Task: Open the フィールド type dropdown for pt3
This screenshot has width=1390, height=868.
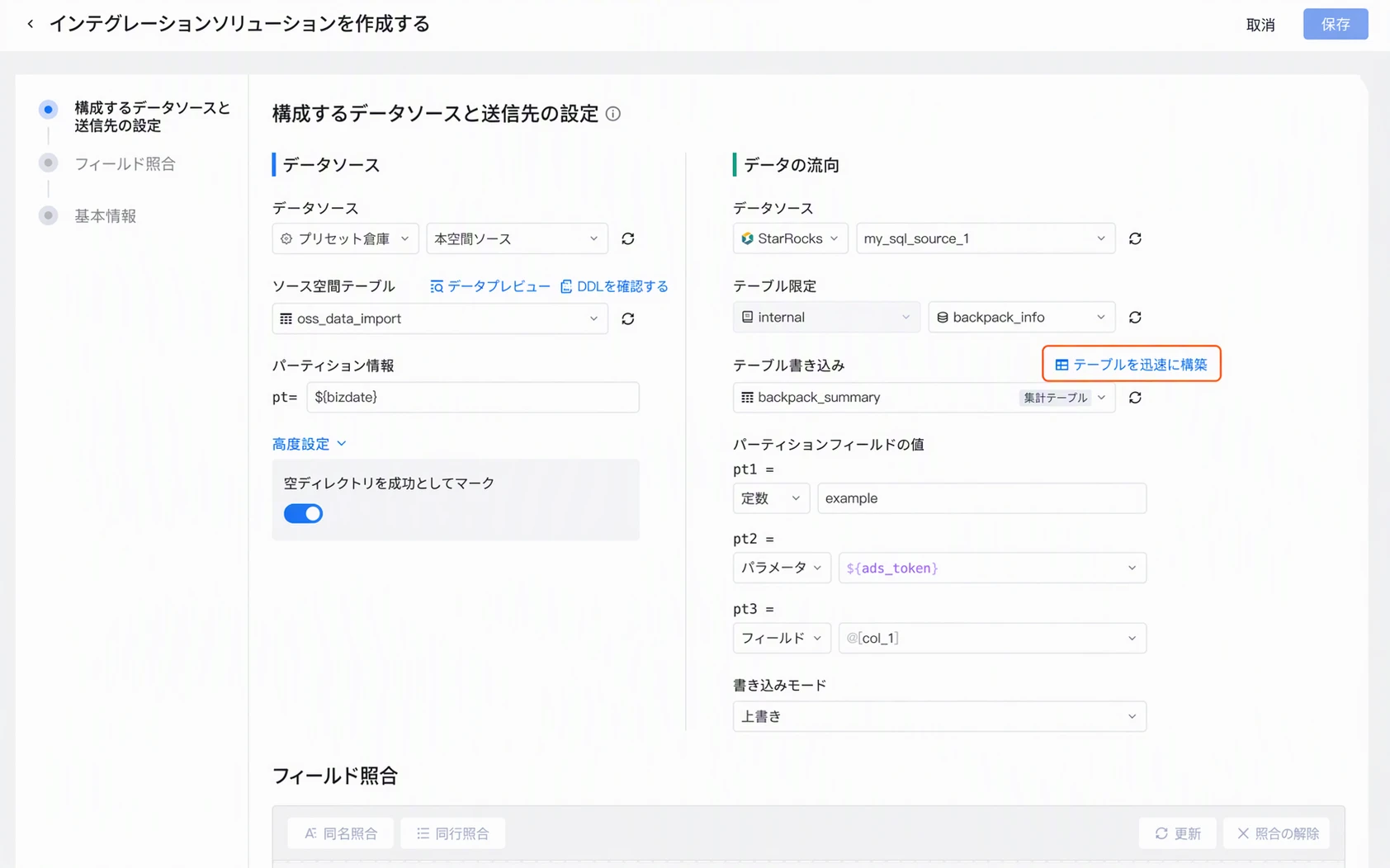Action: (x=782, y=638)
